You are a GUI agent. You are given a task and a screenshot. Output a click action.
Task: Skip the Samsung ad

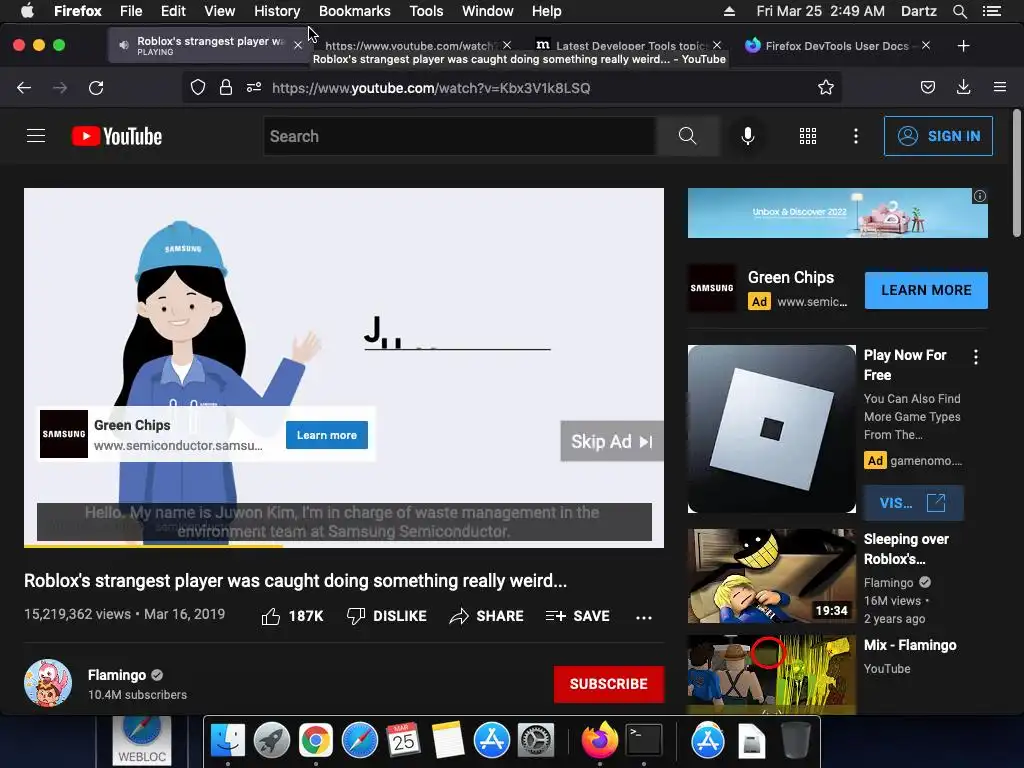(612, 441)
